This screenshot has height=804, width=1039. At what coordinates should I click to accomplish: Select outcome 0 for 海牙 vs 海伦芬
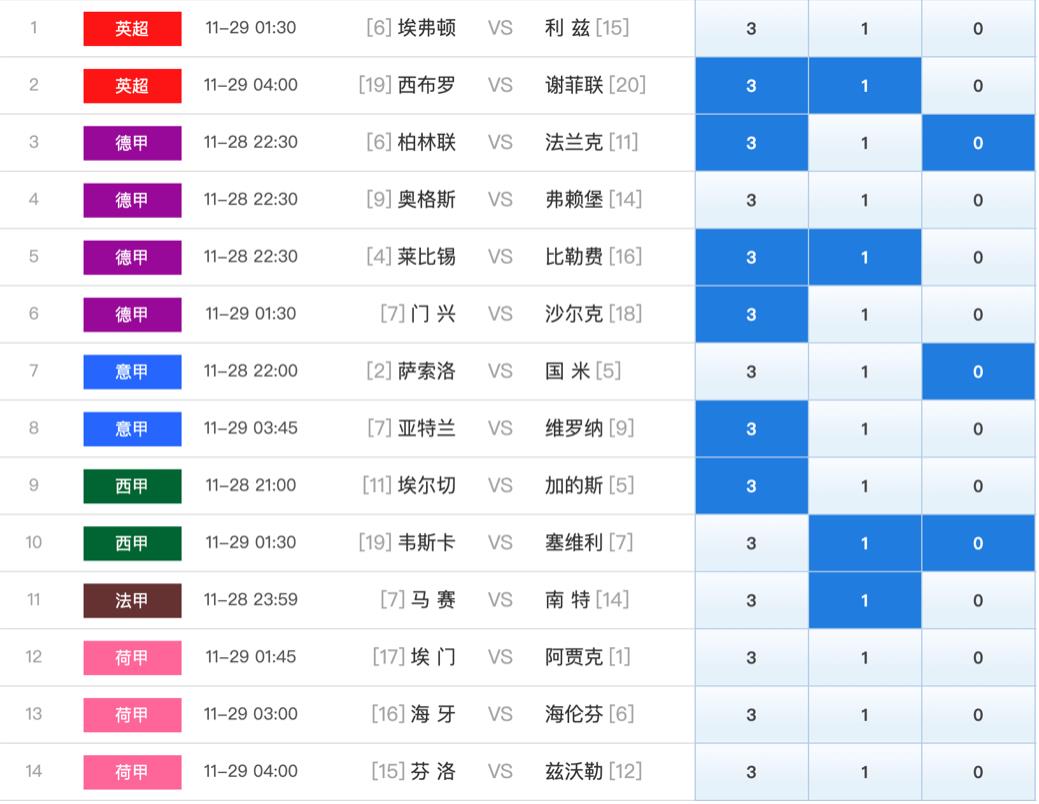coord(978,715)
